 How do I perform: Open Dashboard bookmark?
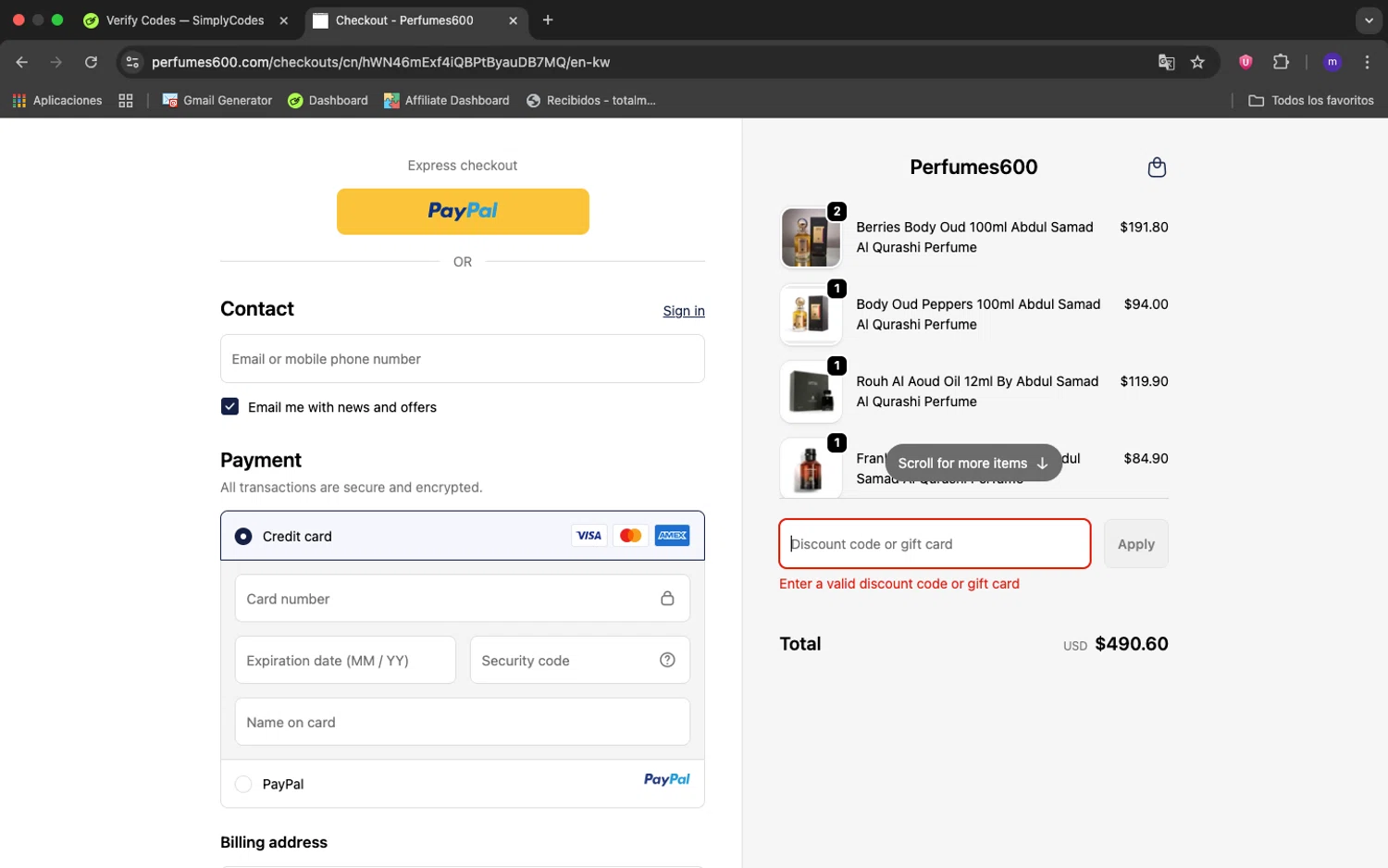click(x=328, y=100)
